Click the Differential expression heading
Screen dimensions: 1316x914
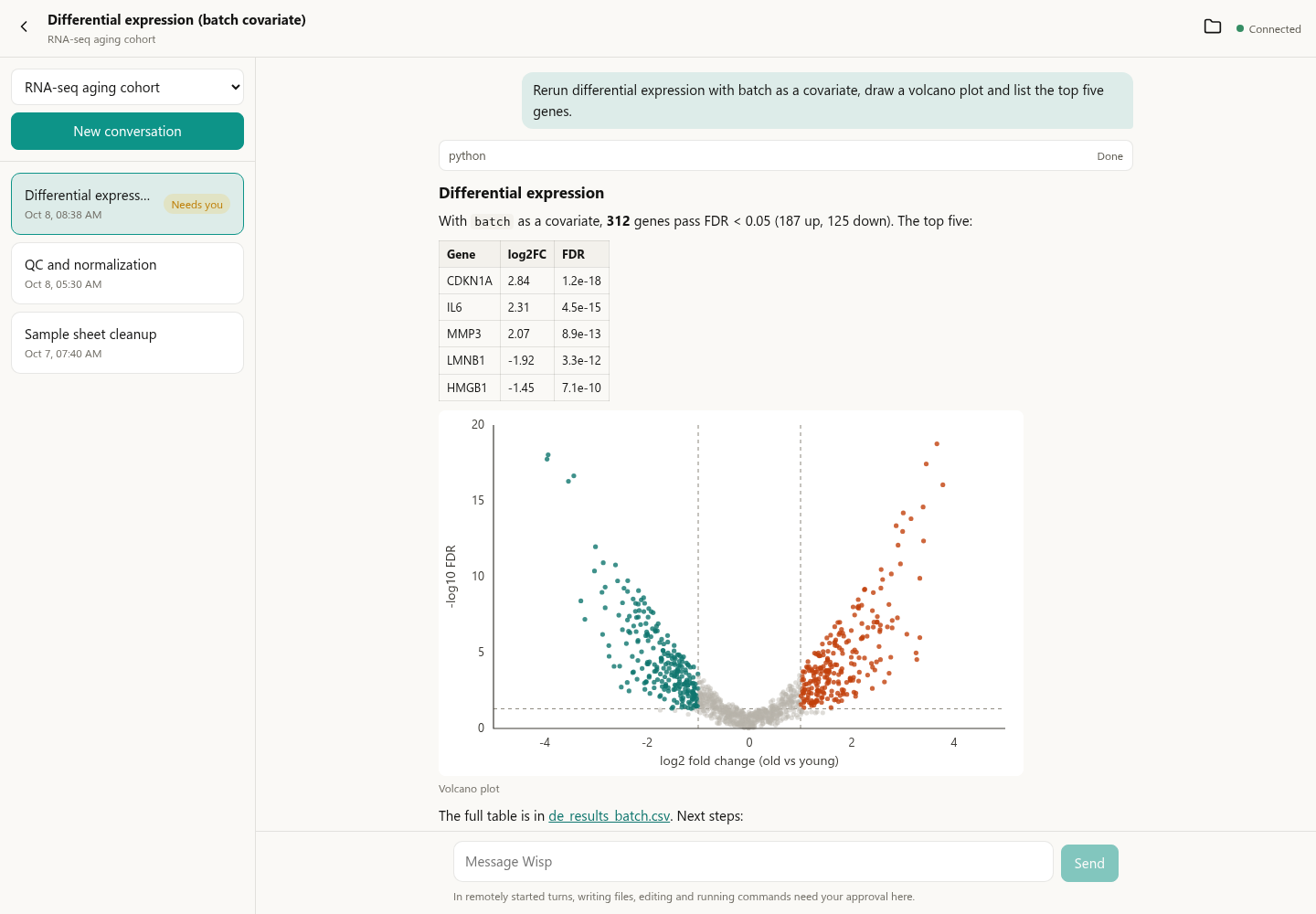coord(521,193)
